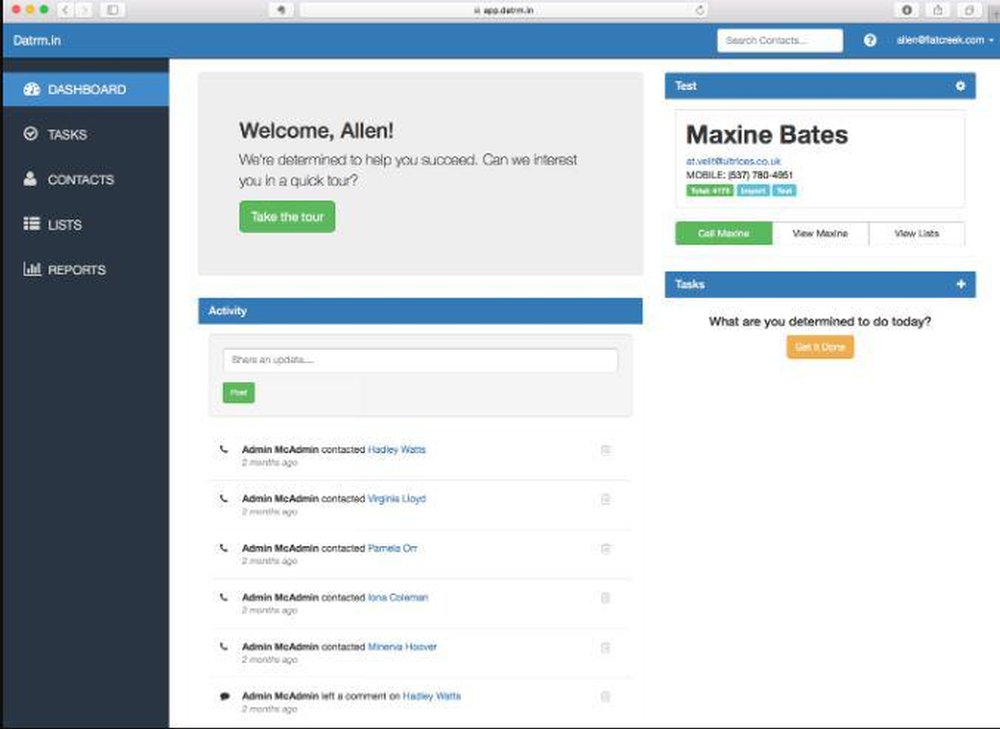This screenshot has width=1000, height=729.
Task: Click the browser forward arrow
Action: [x=84, y=10]
